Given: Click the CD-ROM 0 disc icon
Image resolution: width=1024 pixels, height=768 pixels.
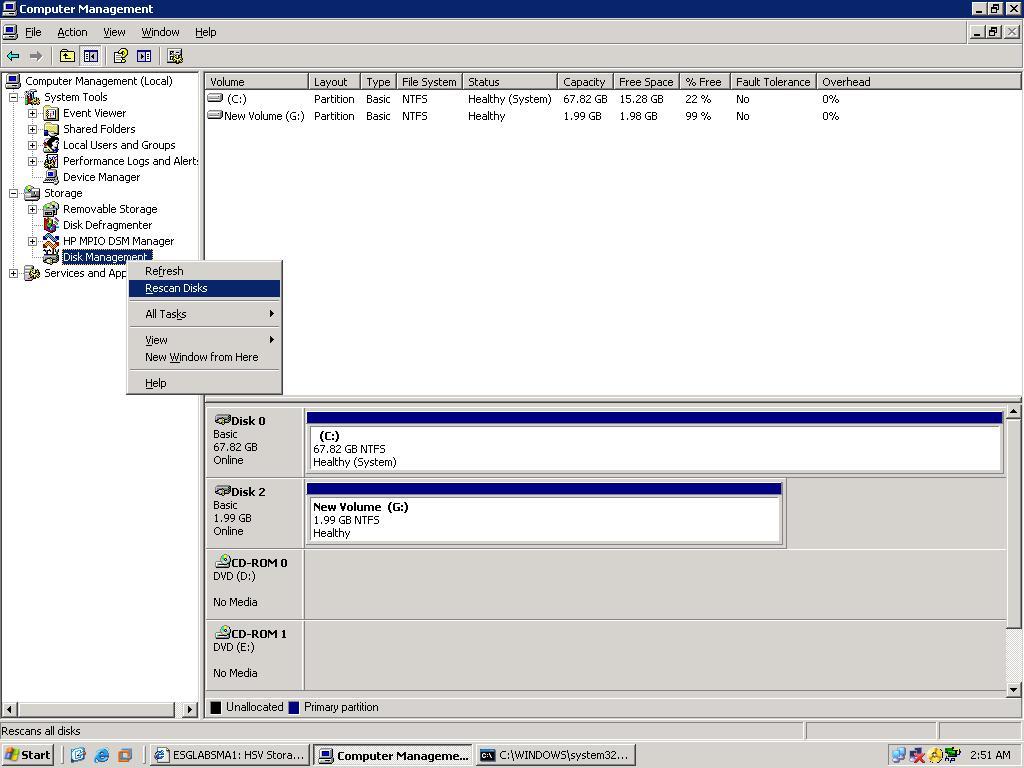Looking at the screenshot, I should coord(223,562).
